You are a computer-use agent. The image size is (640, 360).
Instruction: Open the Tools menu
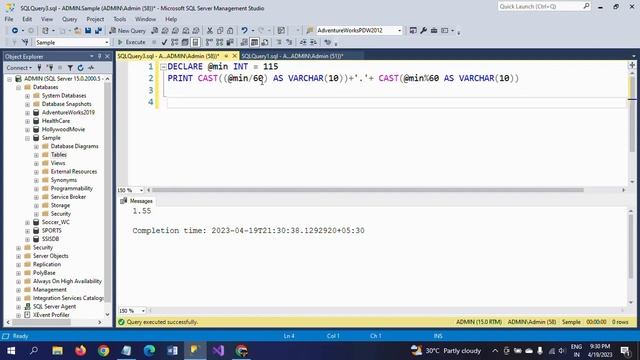coord(120,19)
